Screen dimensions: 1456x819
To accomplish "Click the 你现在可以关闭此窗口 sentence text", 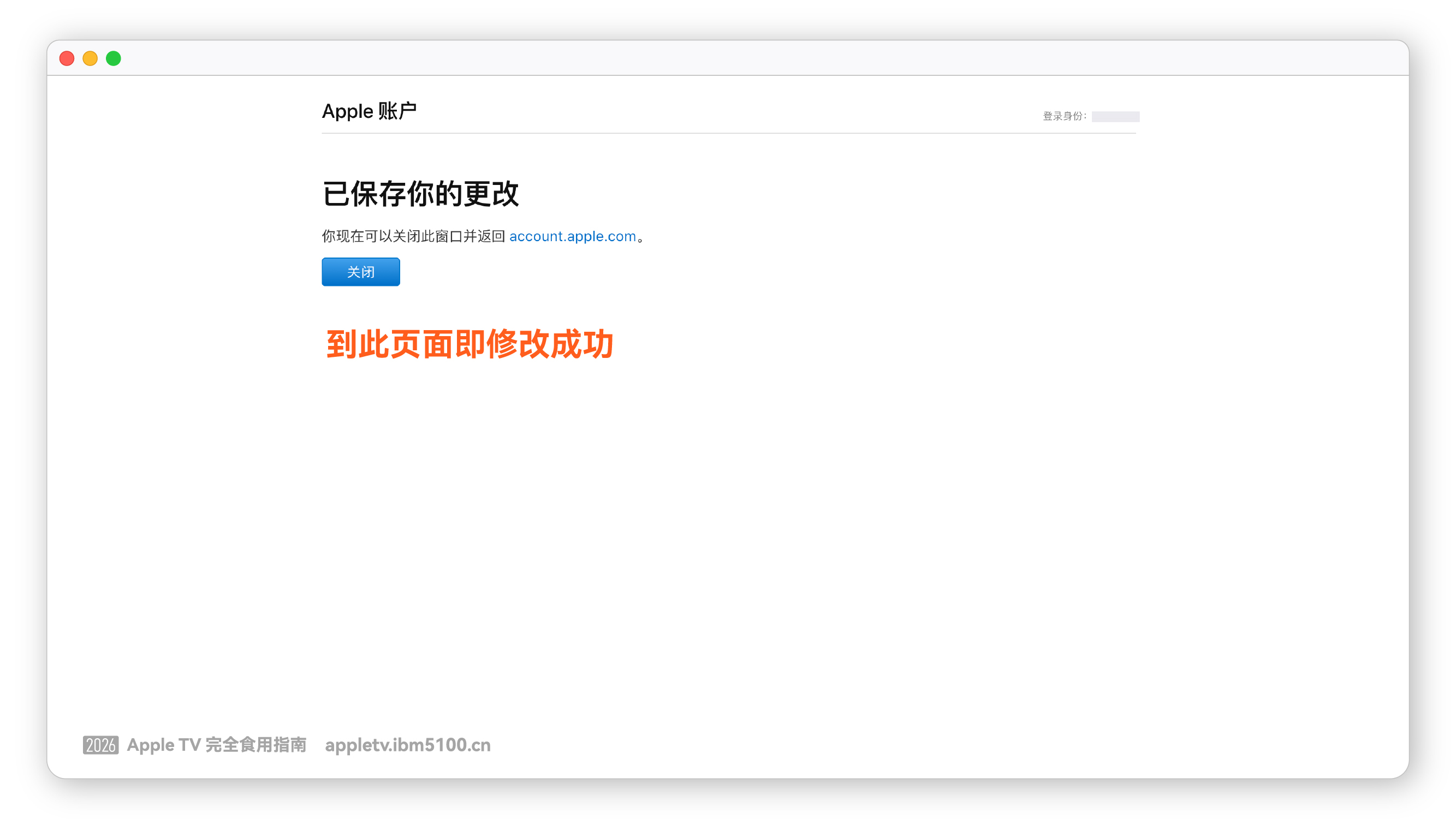I will pos(413,236).
